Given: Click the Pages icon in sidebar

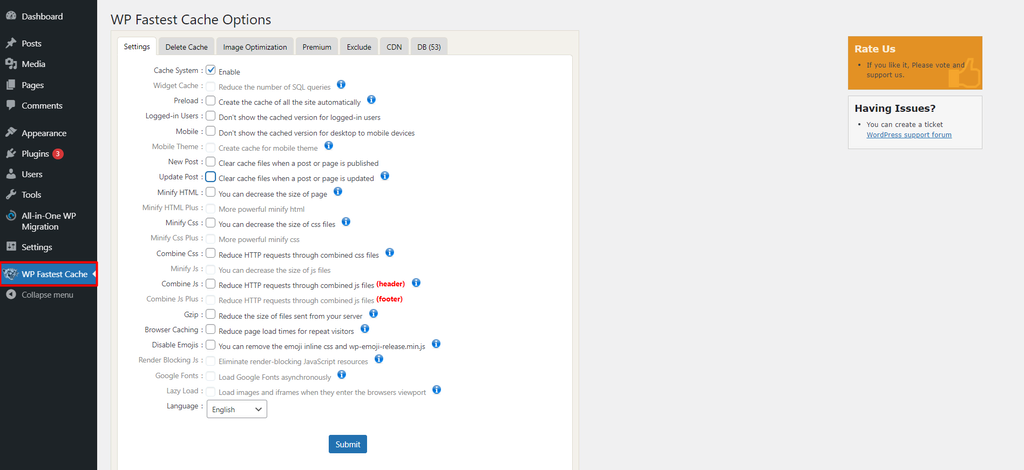Looking at the screenshot, I should tap(10, 85).
